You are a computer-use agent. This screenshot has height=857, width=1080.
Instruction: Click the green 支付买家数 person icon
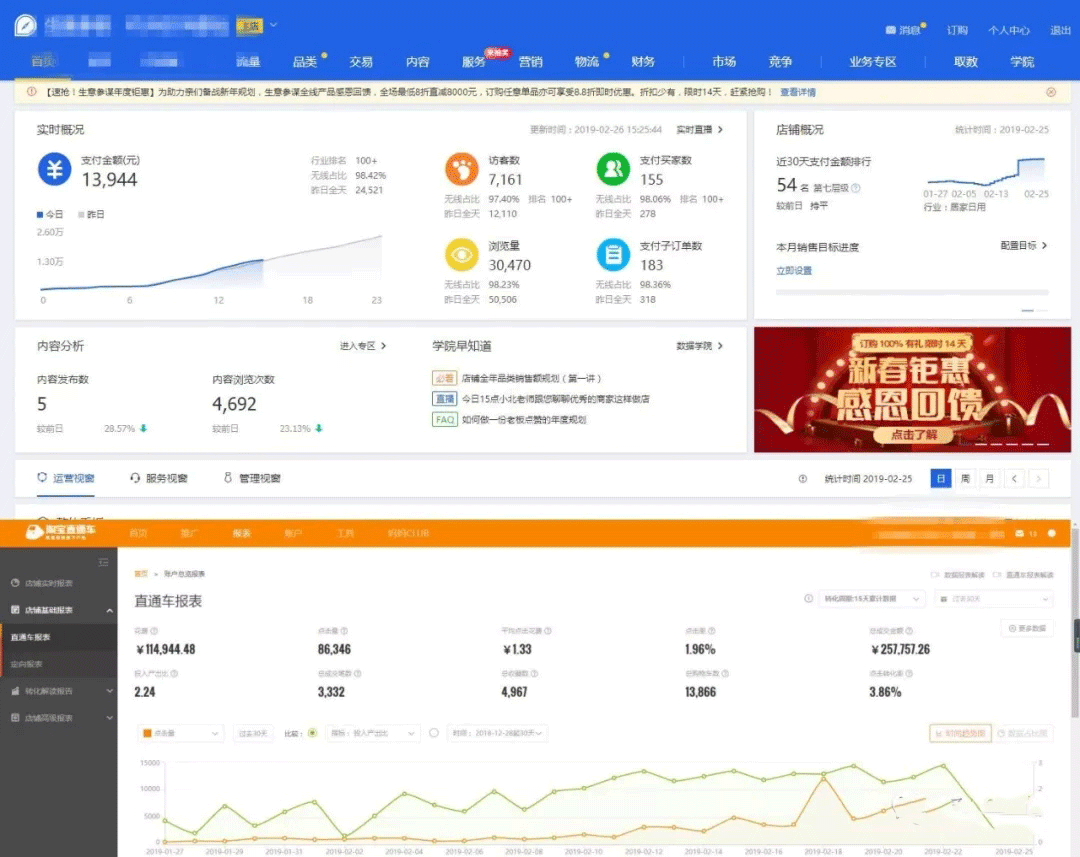coord(613,169)
